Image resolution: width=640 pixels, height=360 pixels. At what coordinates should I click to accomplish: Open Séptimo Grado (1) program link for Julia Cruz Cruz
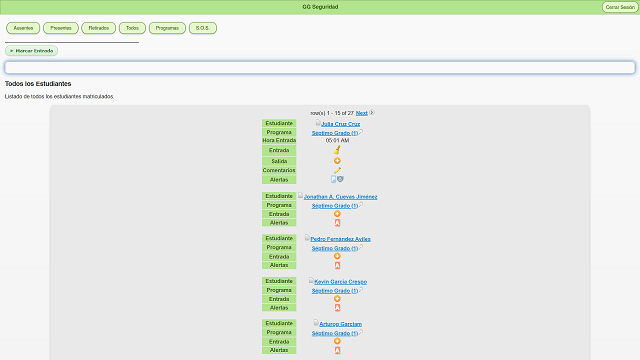click(335, 133)
